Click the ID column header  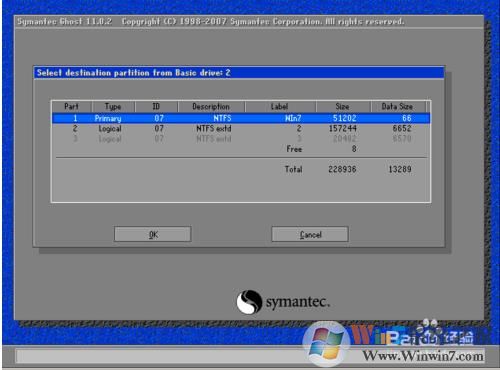[156, 107]
